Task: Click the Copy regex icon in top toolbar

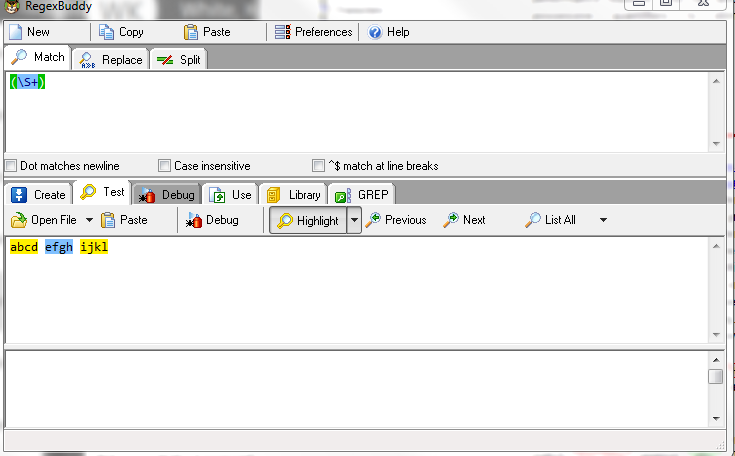Action: (106, 32)
